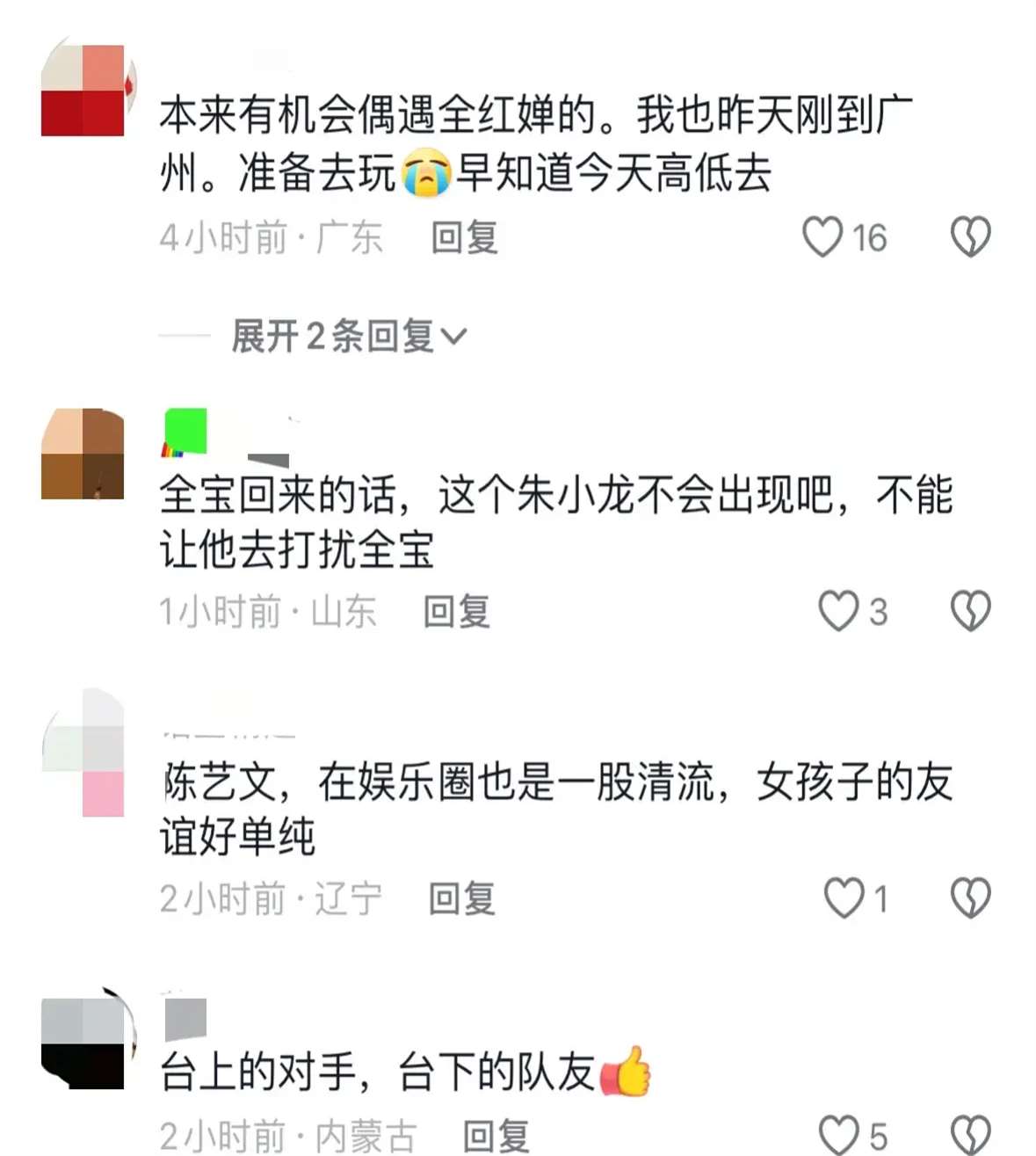Viewport: 1036px width, 1156px height.
Task: Reply to the 山东 comment
Action: point(457,611)
